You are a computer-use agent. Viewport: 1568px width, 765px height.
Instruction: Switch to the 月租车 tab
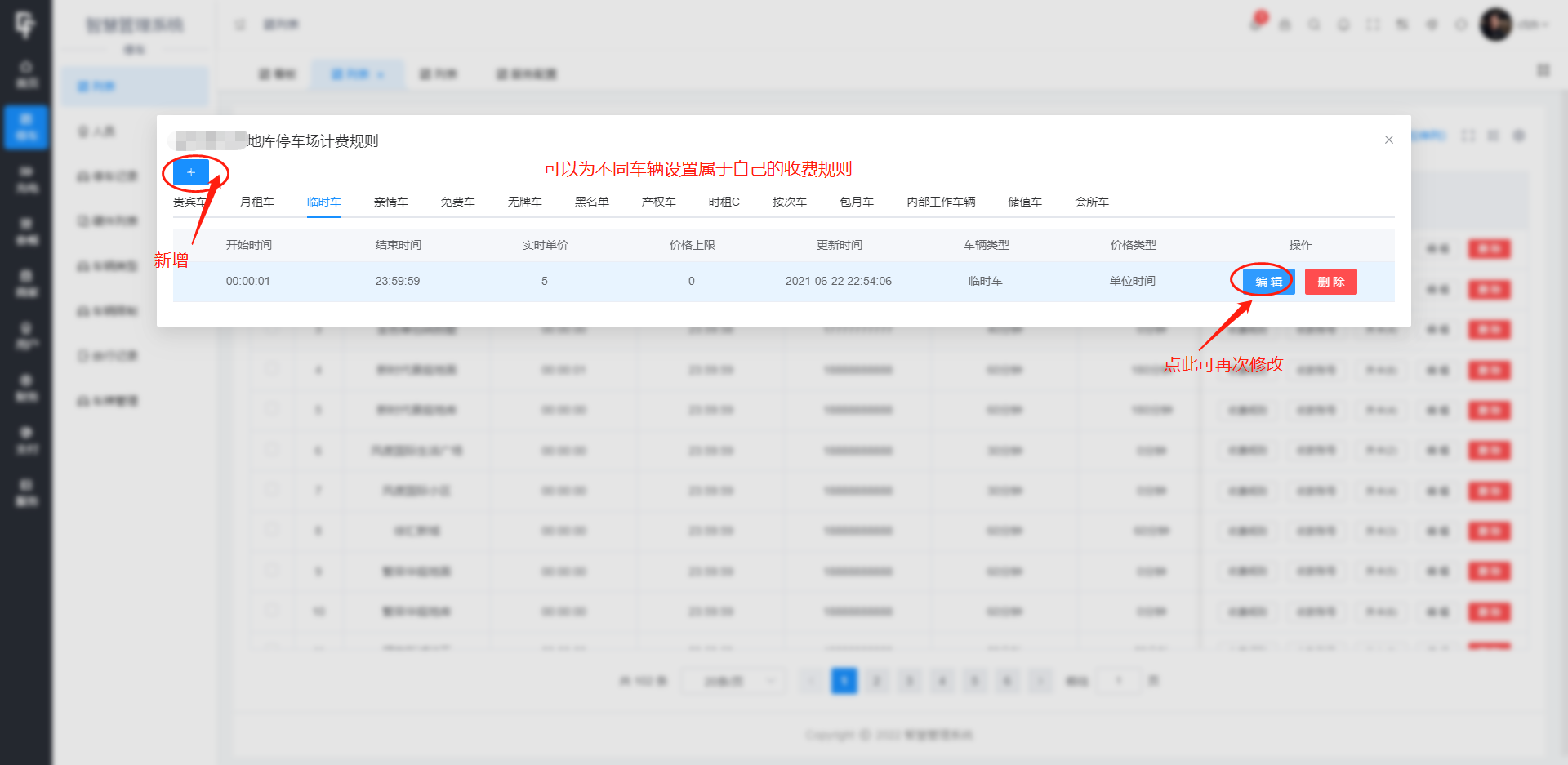pyautogui.click(x=256, y=202)
